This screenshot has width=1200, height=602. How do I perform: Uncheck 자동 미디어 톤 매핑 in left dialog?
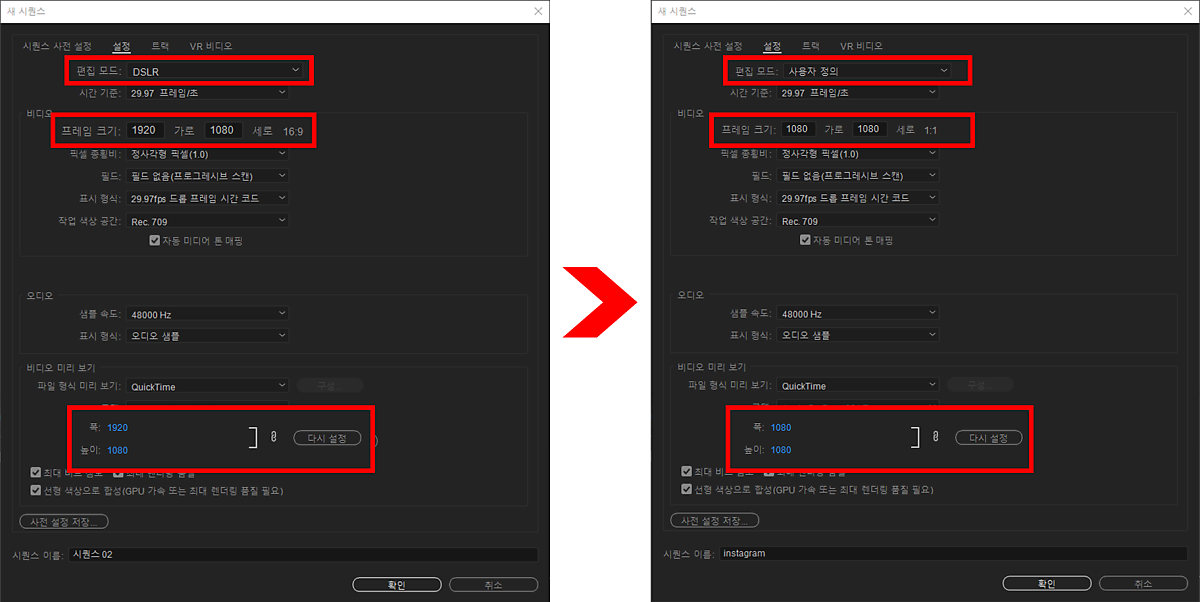coord(154,241)
